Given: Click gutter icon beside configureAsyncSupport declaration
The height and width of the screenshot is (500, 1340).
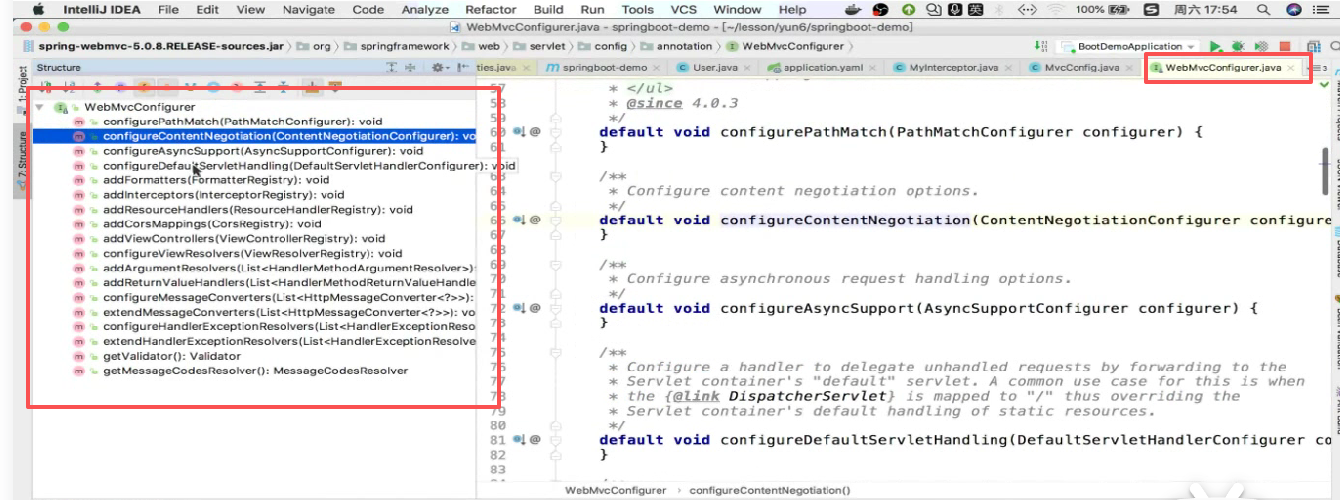Looking at the screenshot, I should click(519, 308).
